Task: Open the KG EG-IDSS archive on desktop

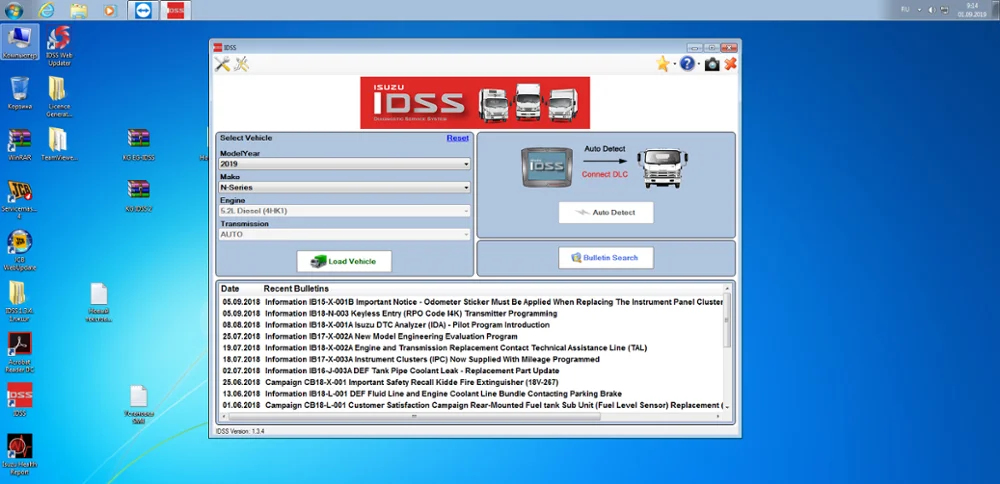Action: (x=138, y=145)
